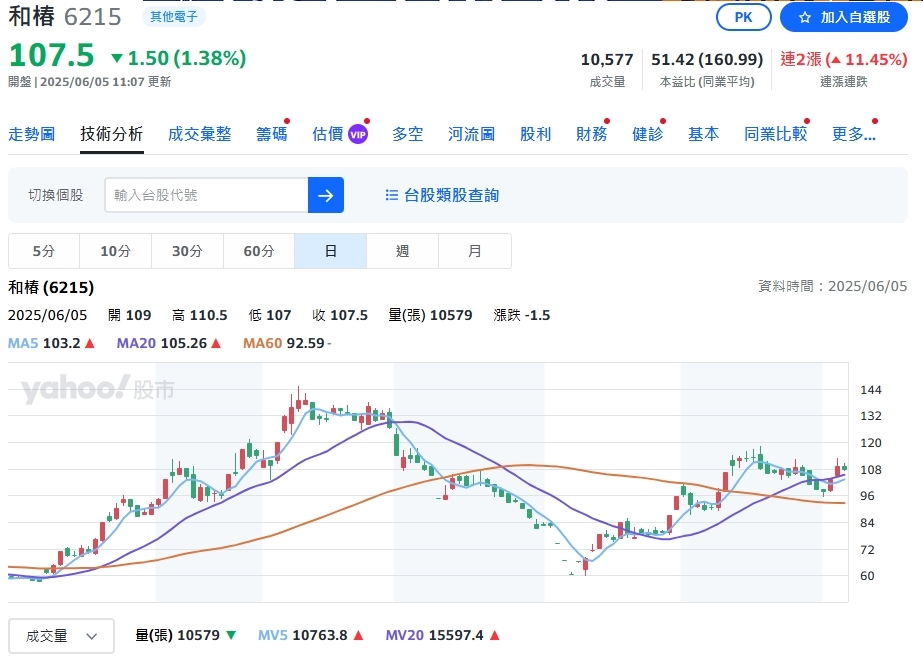Click the VIP badge on the 估價 tab
Image resolution: width=923 pixels, height=657 pixels.
coord(361,132)
